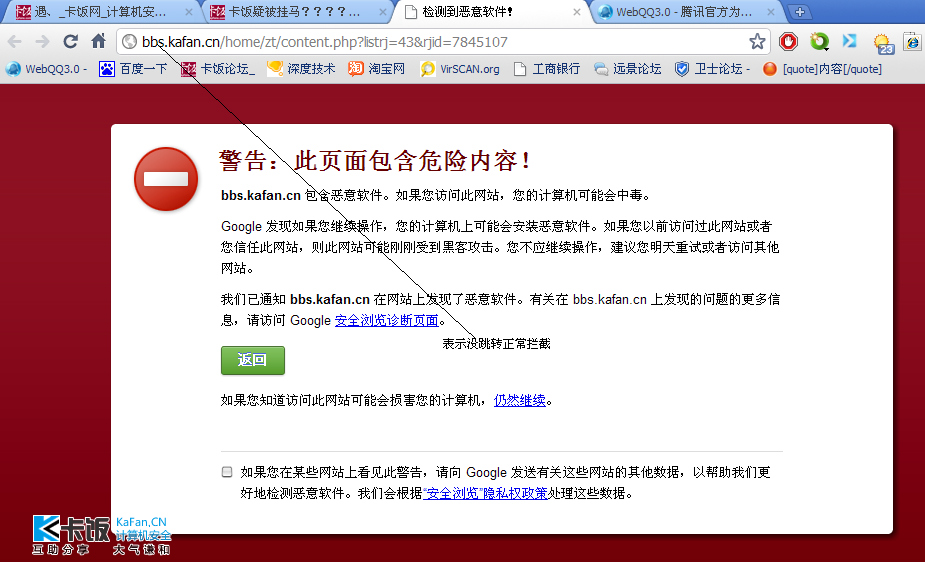Open the 工商银行 bookmark
925x562 pixels.
point(546,69)
